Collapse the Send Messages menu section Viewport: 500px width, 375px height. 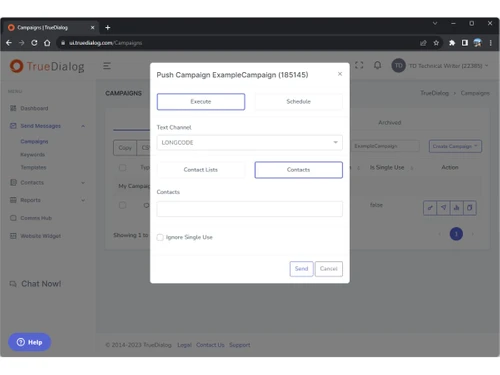click(x=83, y=126)
